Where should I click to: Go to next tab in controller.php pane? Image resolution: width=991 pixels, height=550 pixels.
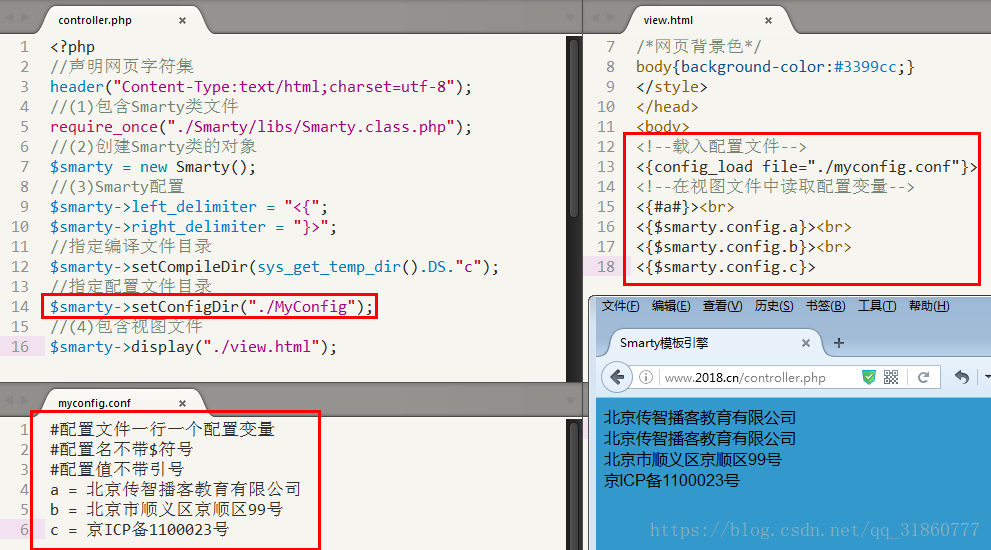click(x=25, y=18)
